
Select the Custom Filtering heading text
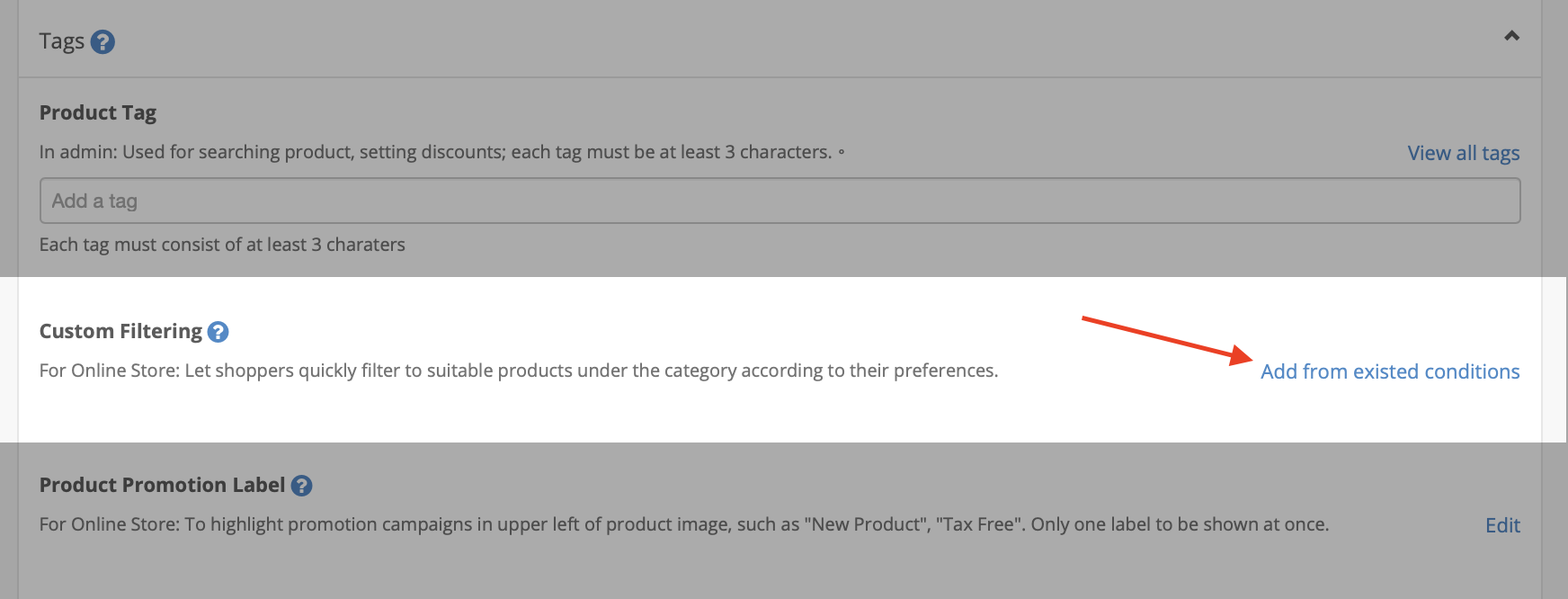120,331
